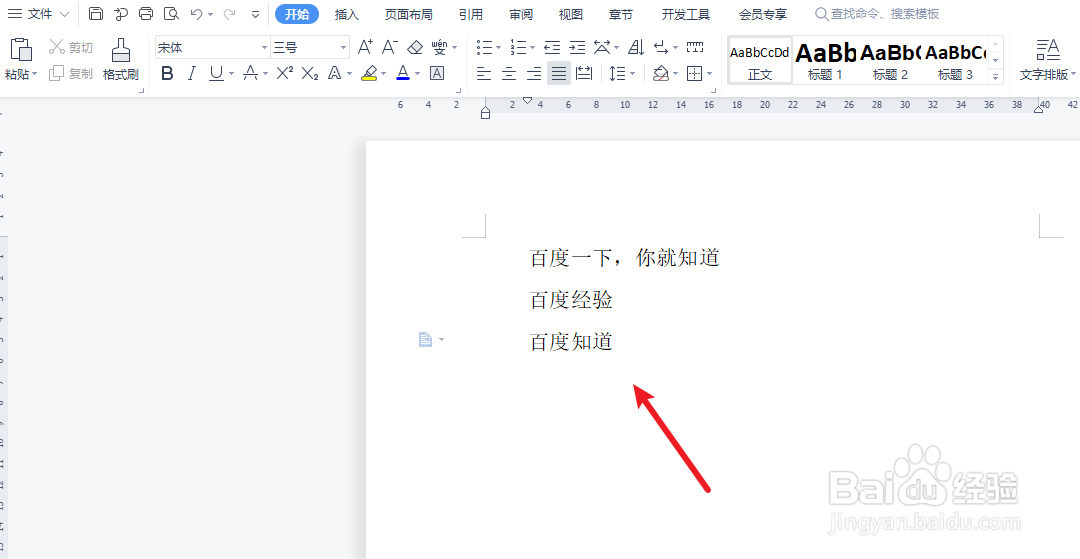Viewport: 1080px width, 559px height.
Task: Click the sort (A with arrow) icon
Action: click(636, 48)
